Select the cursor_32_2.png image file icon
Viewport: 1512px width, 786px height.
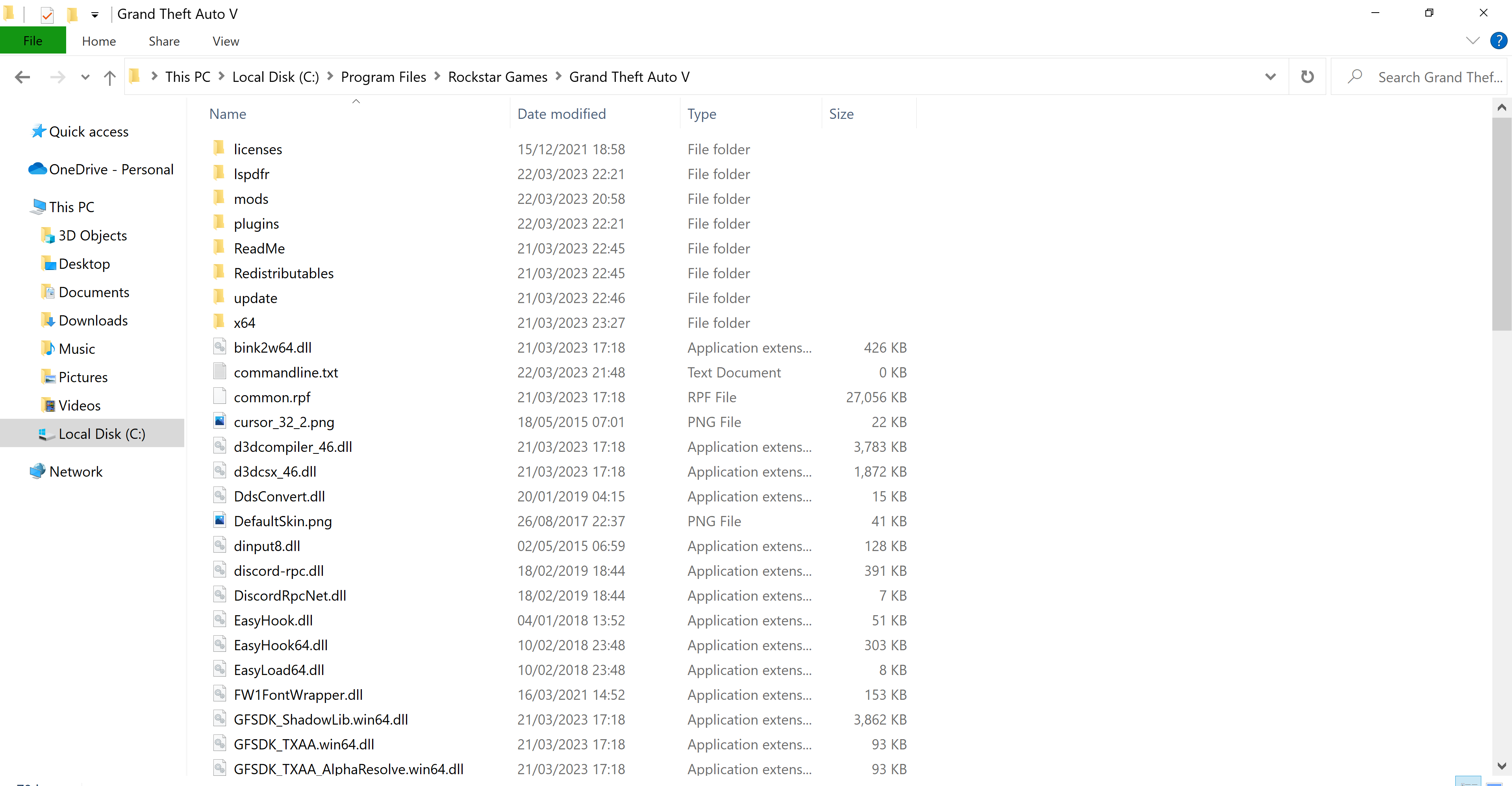coord(220,421)
